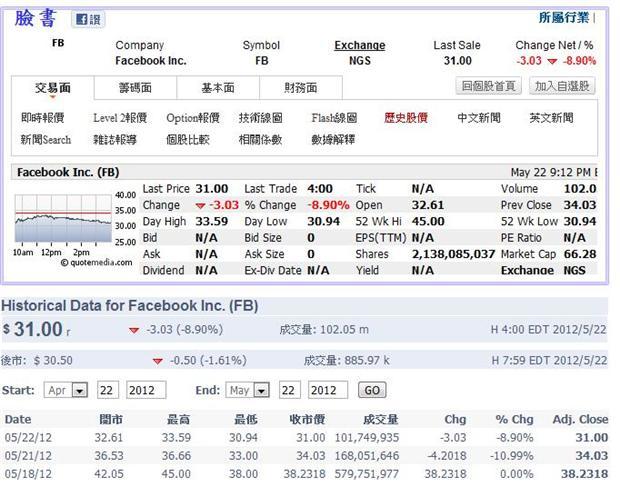Click the GO button

(372, 390)
